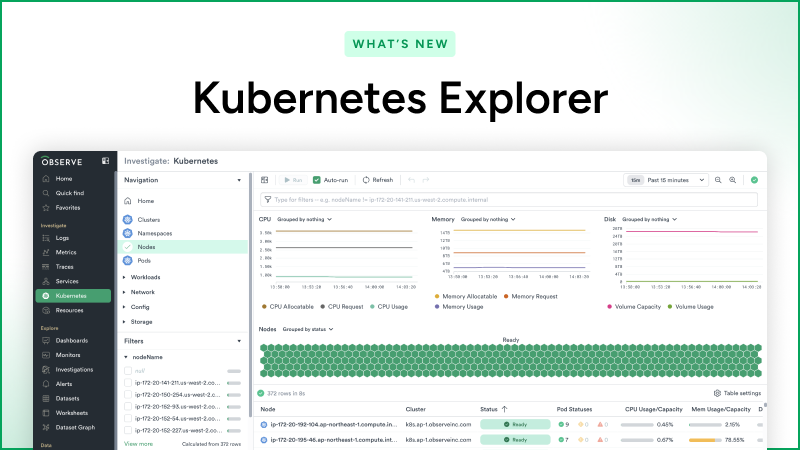This screenshot has width=800, height=450.
Task: Check the null nodeName filter
Action: [x=128, y=371]
